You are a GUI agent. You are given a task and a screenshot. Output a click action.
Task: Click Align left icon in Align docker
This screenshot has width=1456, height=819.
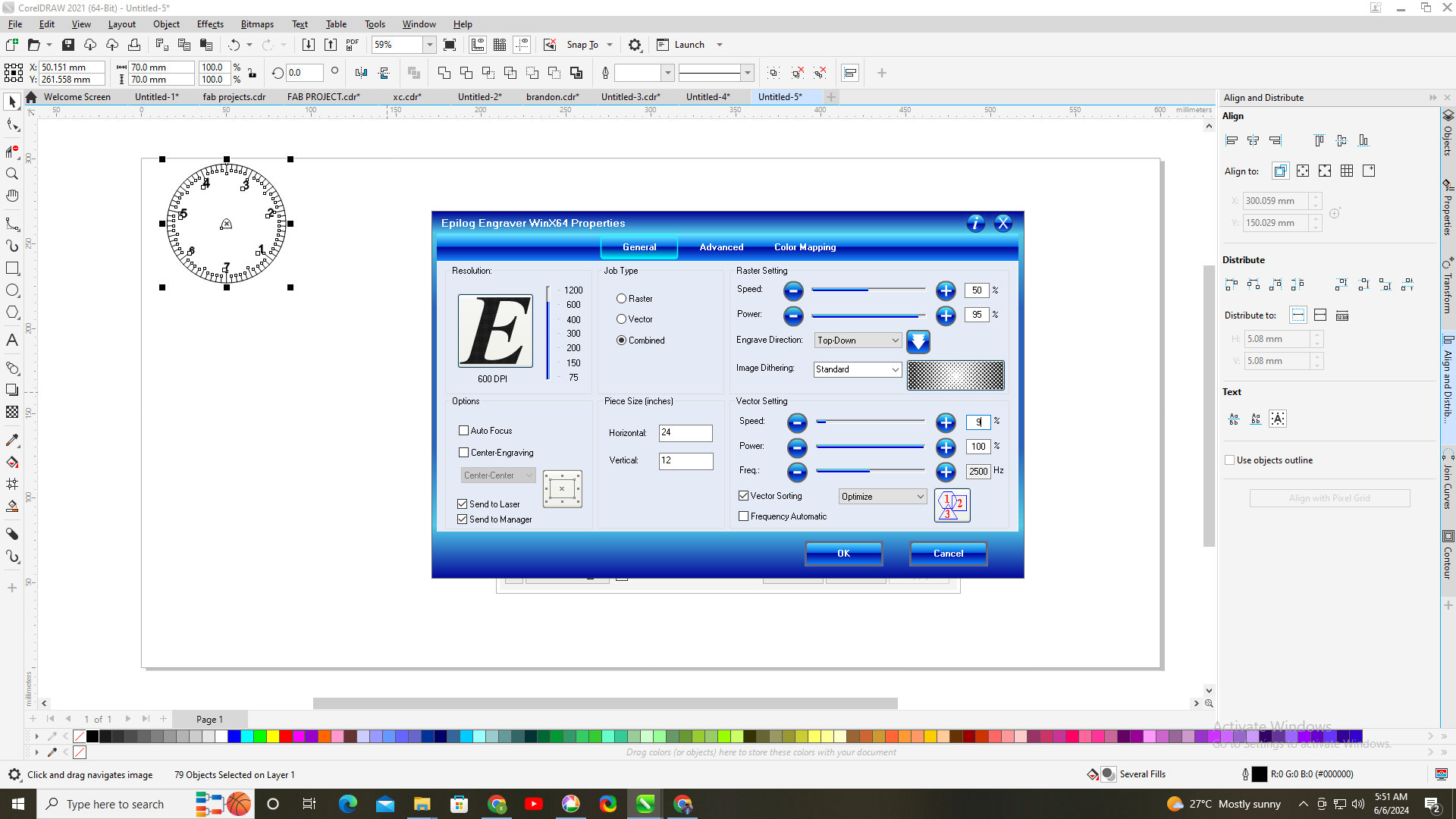click(1232, 140)
